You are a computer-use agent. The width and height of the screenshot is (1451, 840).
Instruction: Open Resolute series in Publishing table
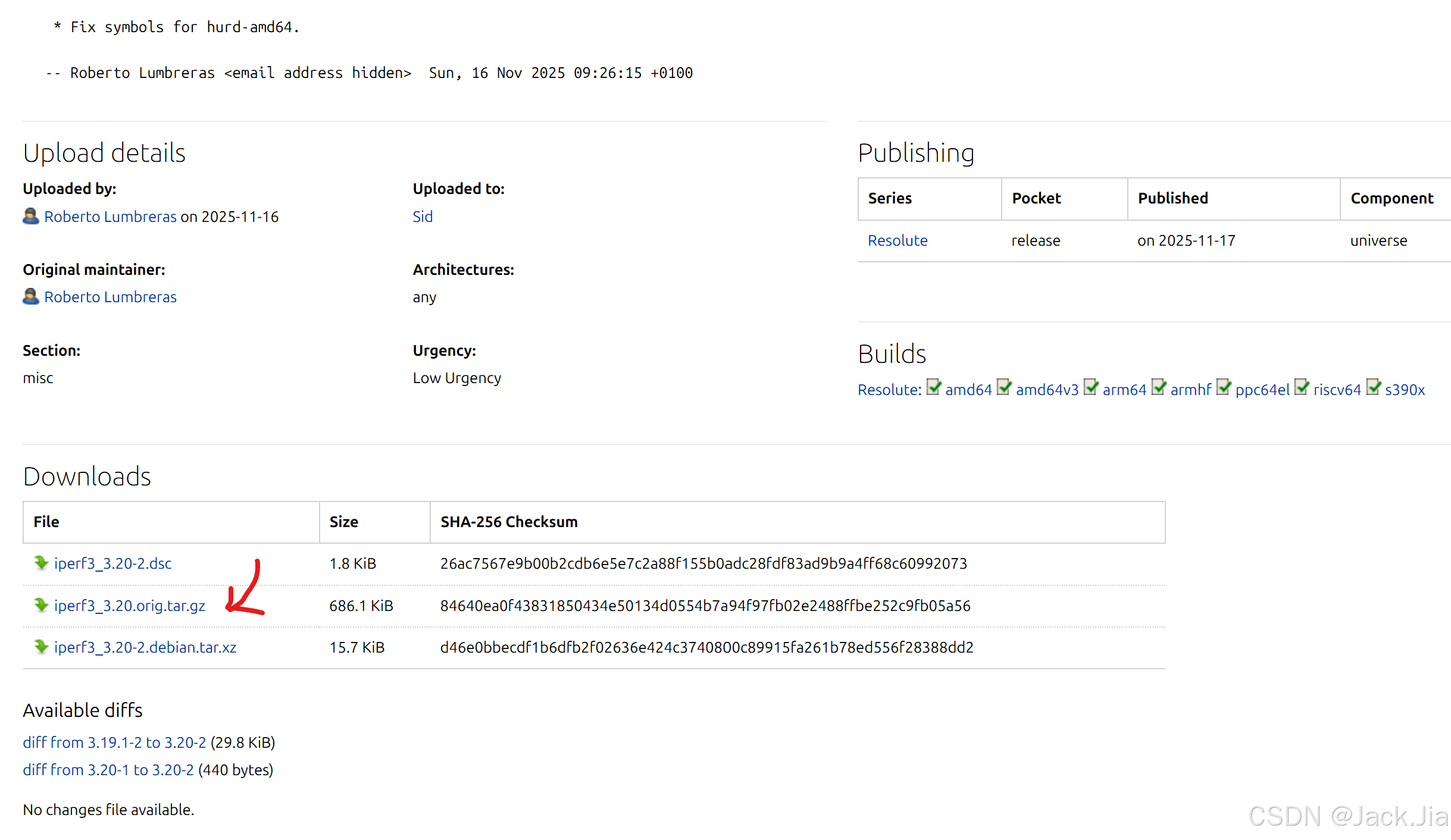tap(897, 240)
